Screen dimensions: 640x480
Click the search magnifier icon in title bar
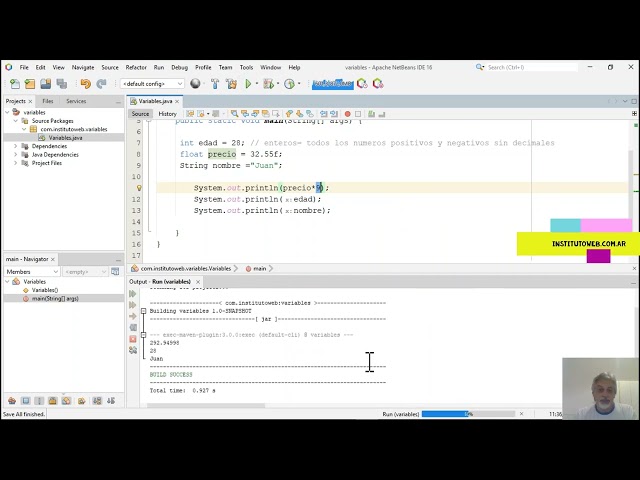tap(480, 67)
